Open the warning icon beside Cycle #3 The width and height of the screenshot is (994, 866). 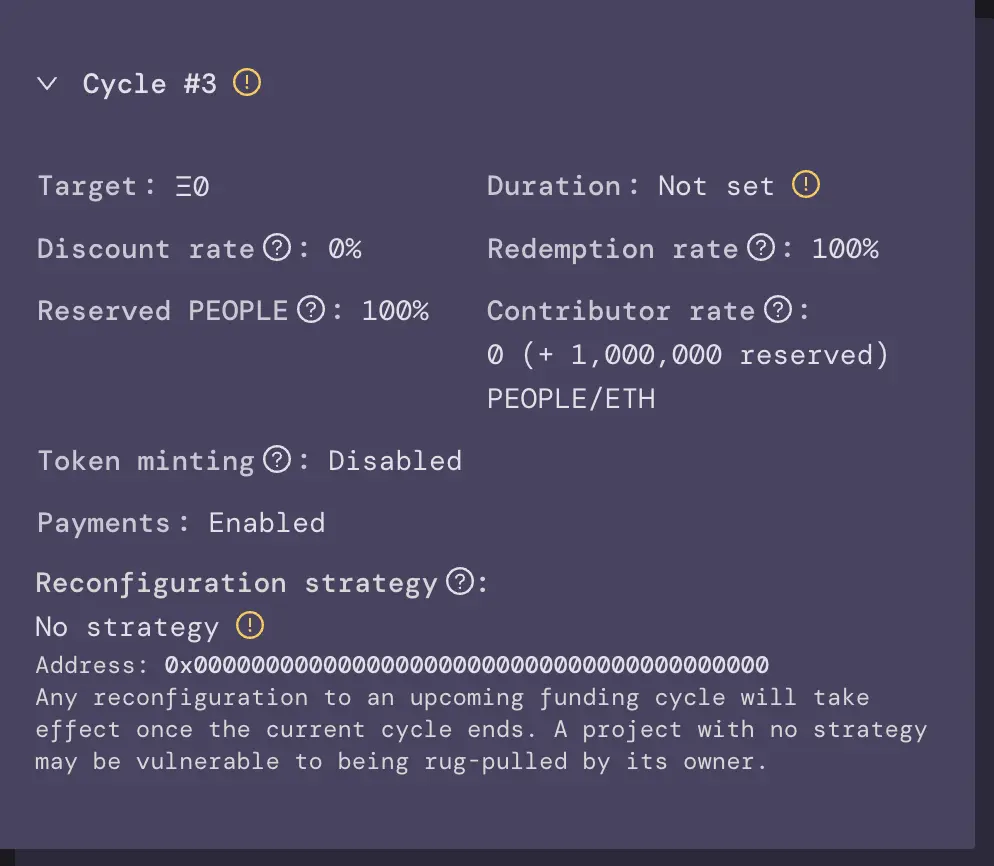(x=246, y=83)
